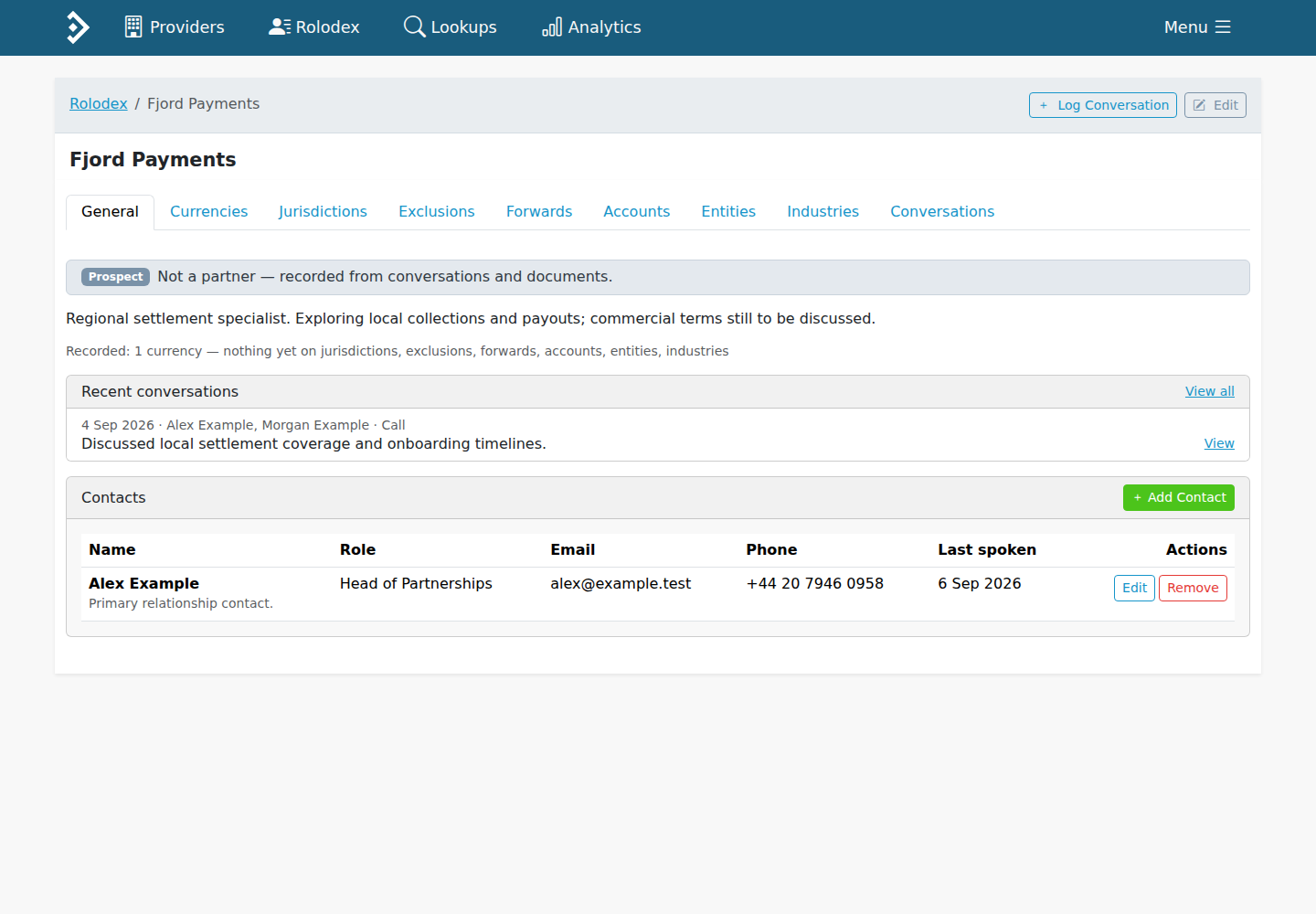The image size is (1316, 914).
Task: Click the plus icon on Add Contact
Action: (1138, 497)
